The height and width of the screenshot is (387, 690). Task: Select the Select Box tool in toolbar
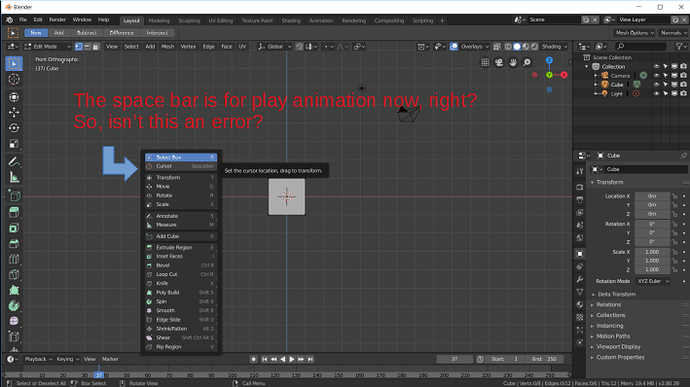14,64
